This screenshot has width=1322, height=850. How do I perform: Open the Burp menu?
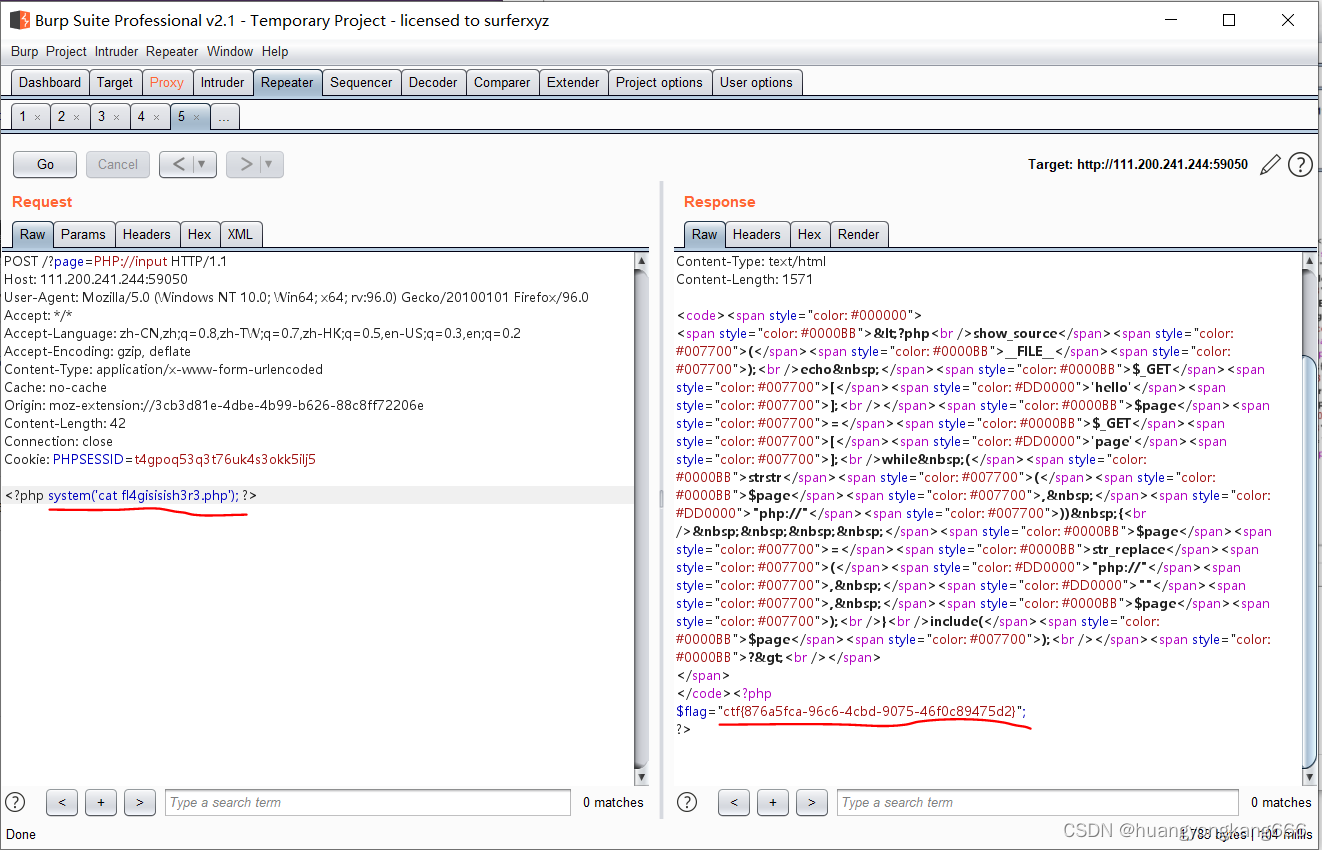coord(25,51)
